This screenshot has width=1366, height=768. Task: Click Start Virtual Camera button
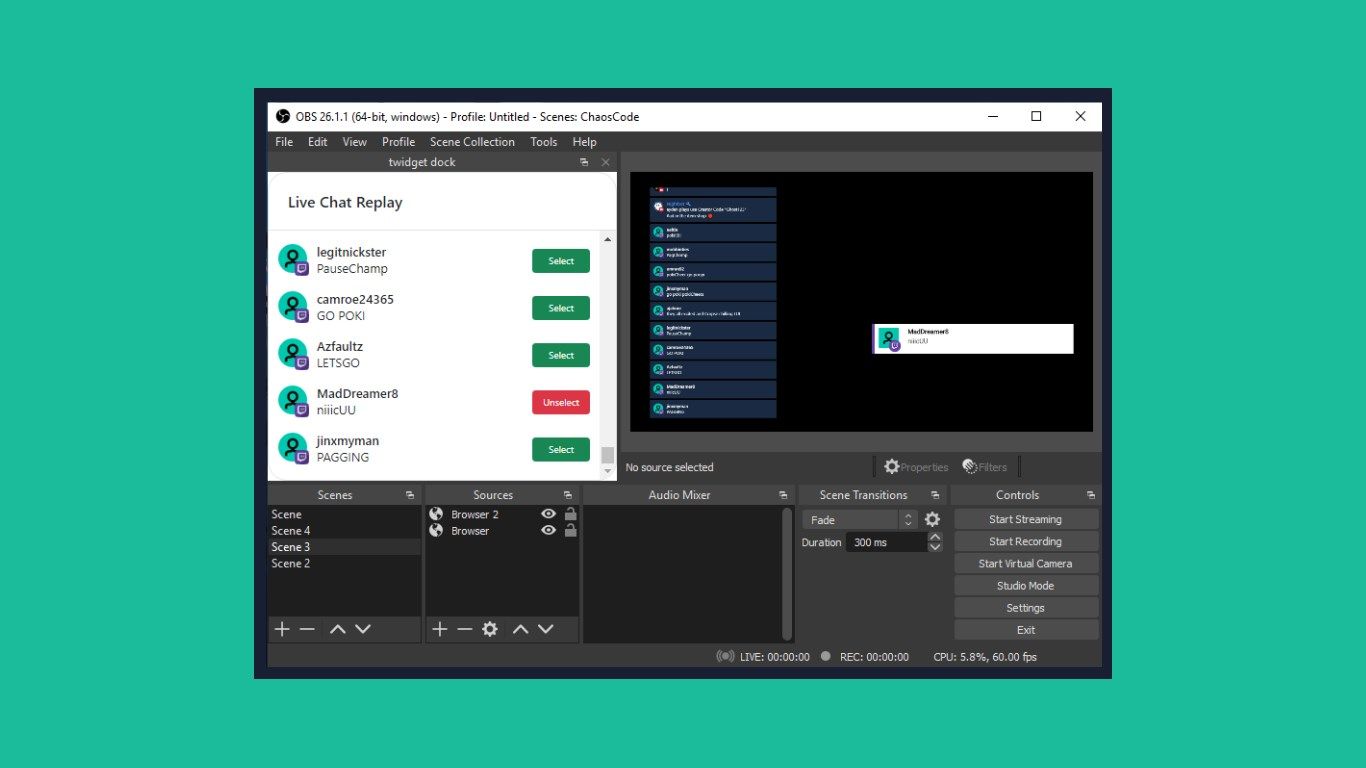click(x=1026, y=563)
